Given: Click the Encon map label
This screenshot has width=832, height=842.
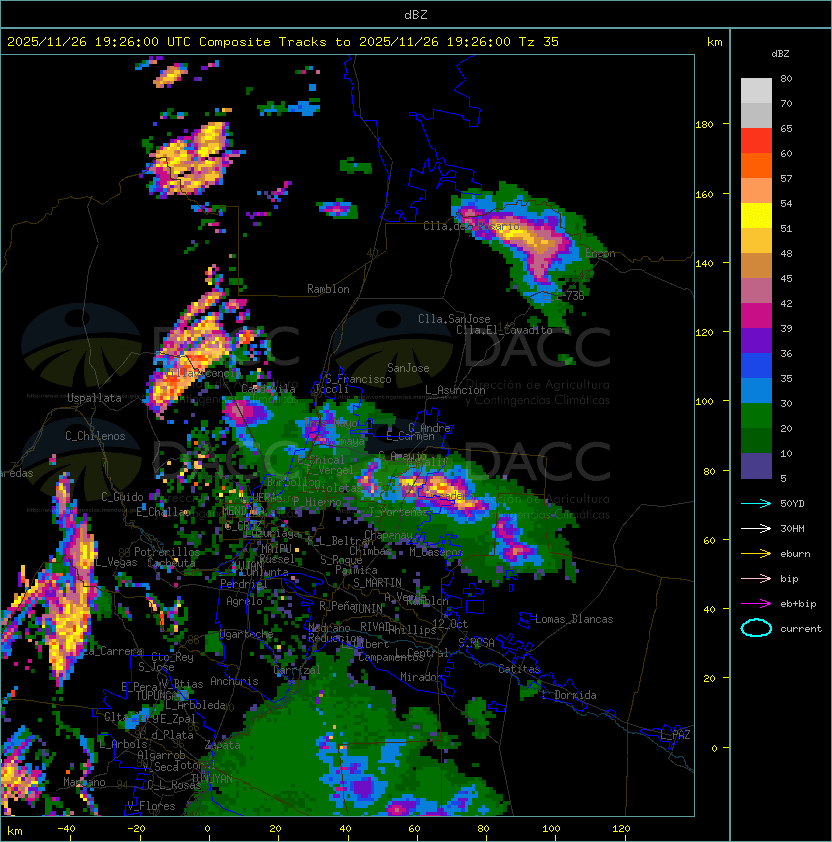Looking at the screenshot, I should click(x=601, y=253).
